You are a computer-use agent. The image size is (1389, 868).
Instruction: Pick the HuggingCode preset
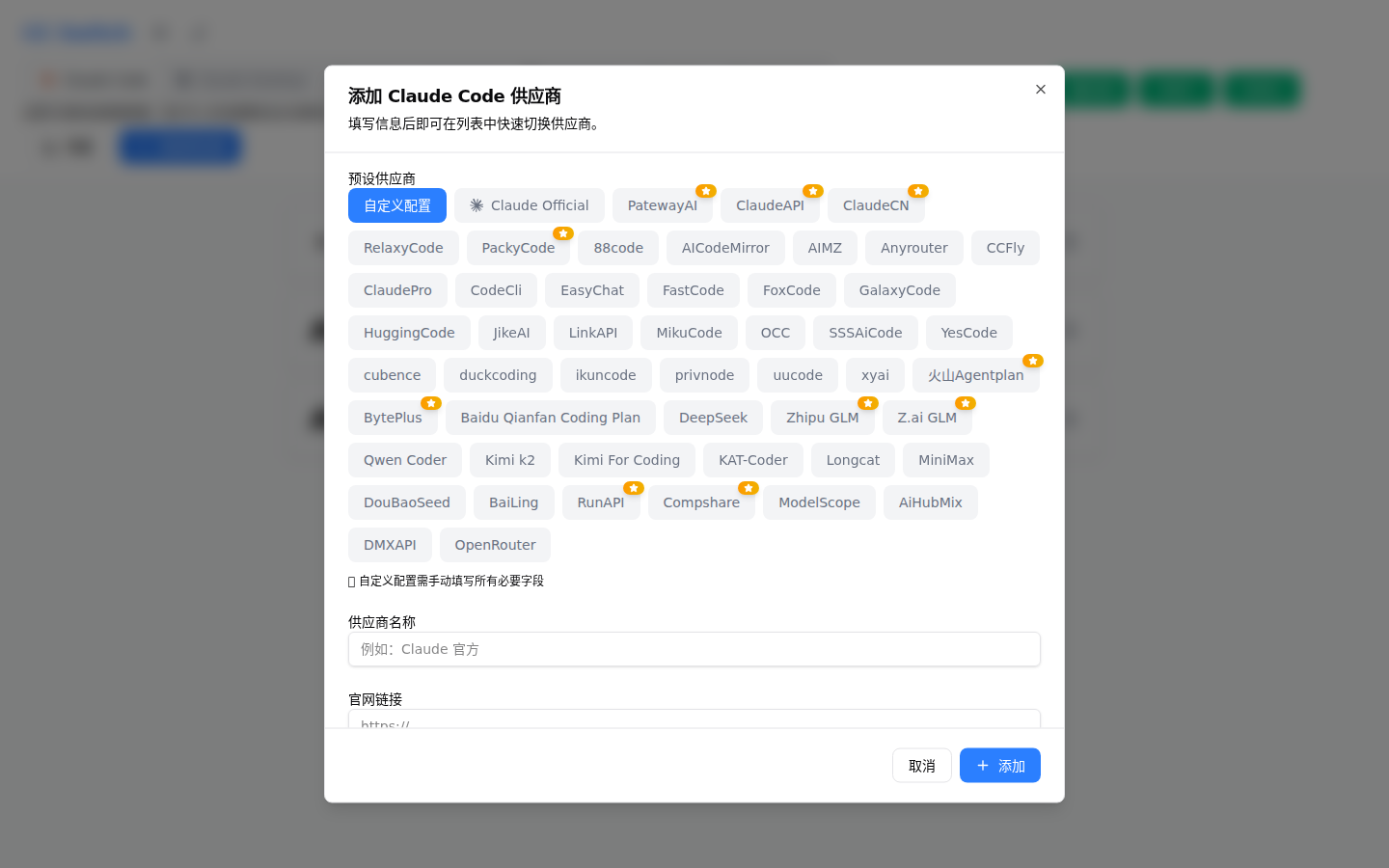click(x=409, y=333)
